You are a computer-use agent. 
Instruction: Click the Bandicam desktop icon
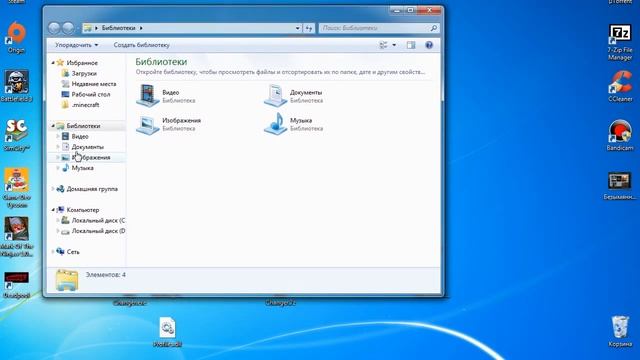click(x=620, y=135)
